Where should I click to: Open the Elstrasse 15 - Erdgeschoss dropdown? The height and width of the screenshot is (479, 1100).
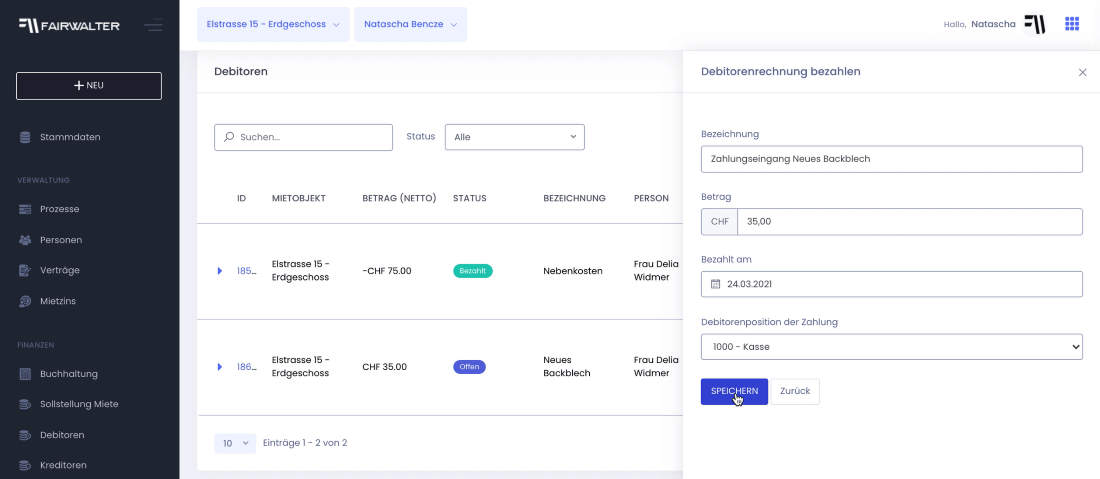(x=273, y=24)
